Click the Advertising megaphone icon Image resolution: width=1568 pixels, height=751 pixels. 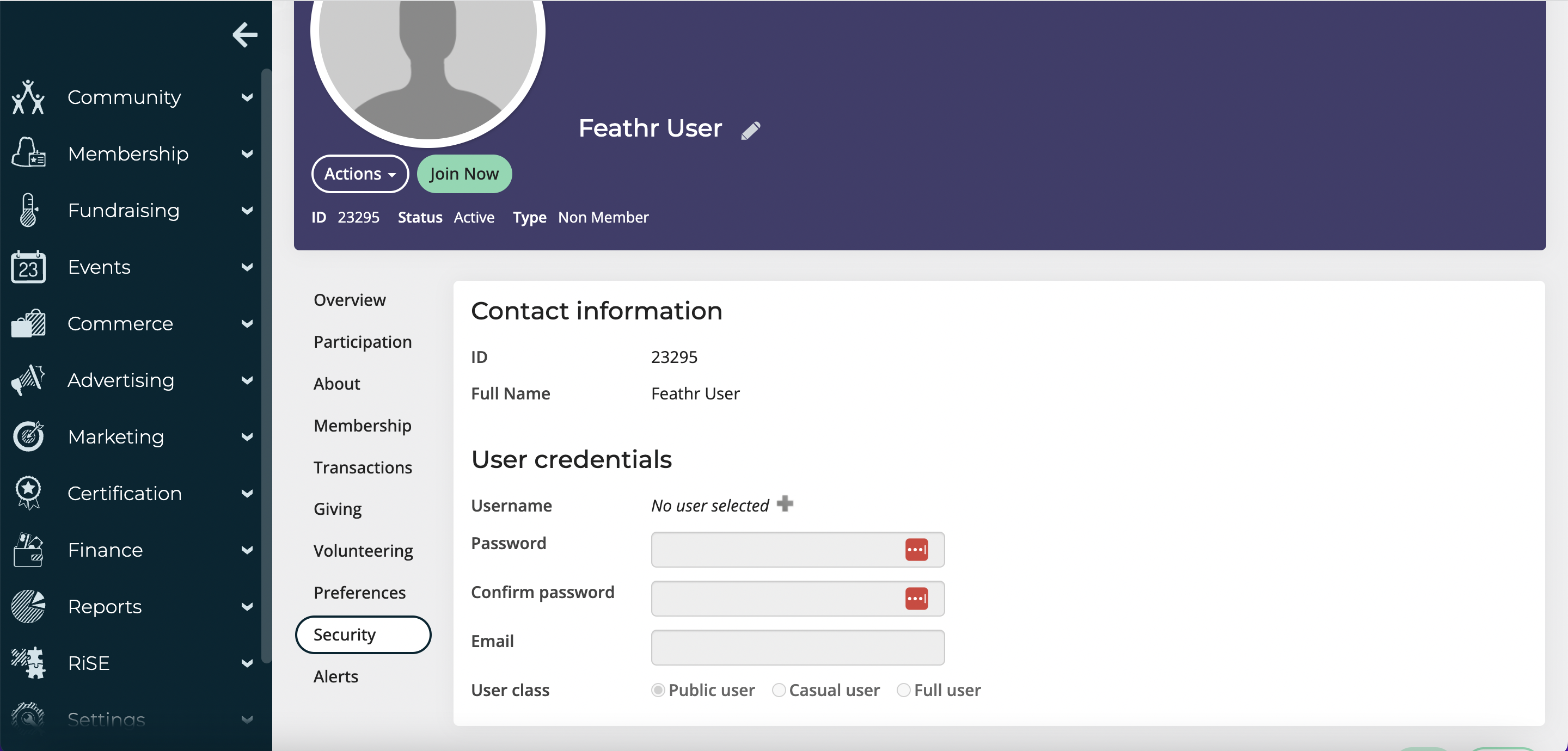(x=28, y=380)
